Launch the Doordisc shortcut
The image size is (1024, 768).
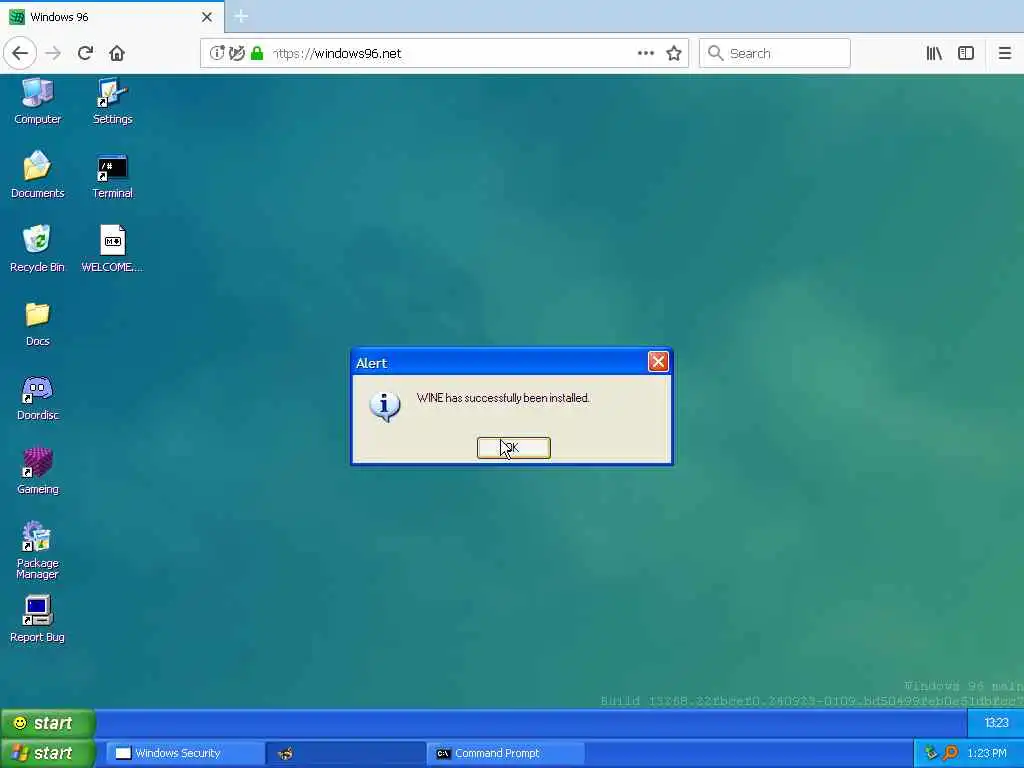tap(37, 398)
